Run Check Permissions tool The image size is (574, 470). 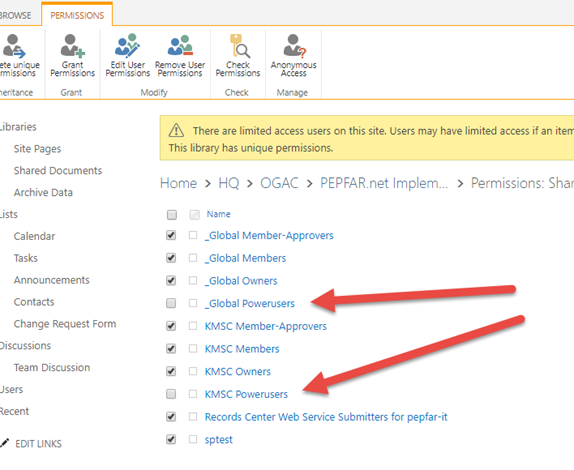238,55
